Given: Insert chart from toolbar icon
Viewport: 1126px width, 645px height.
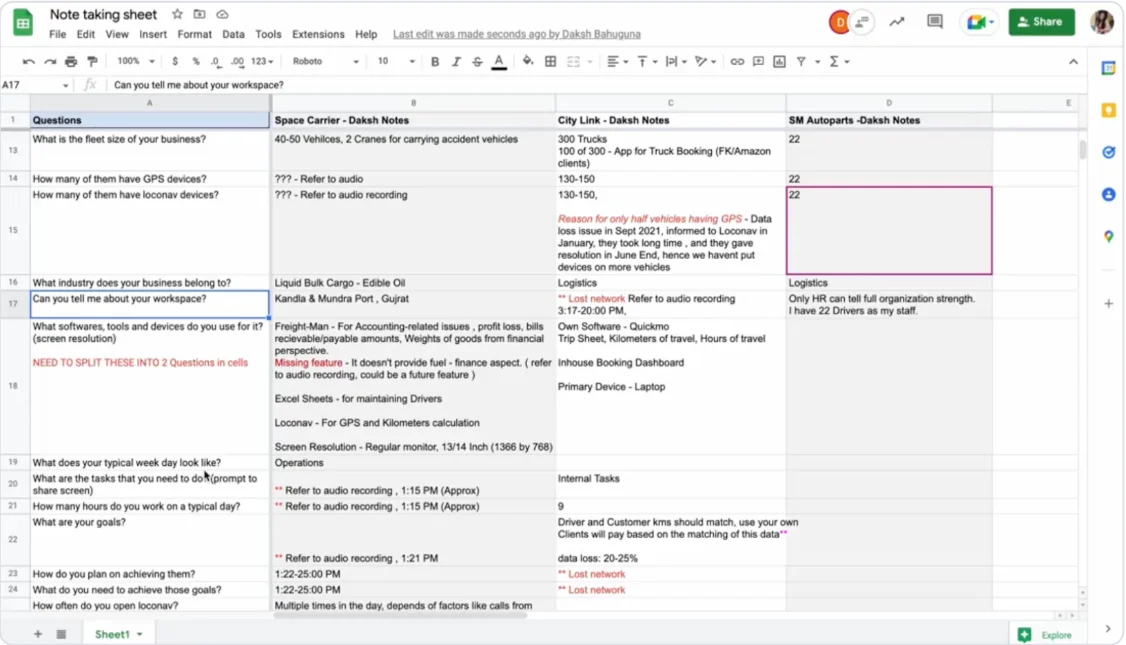Looking at the screenshot, I should point(779,62).
